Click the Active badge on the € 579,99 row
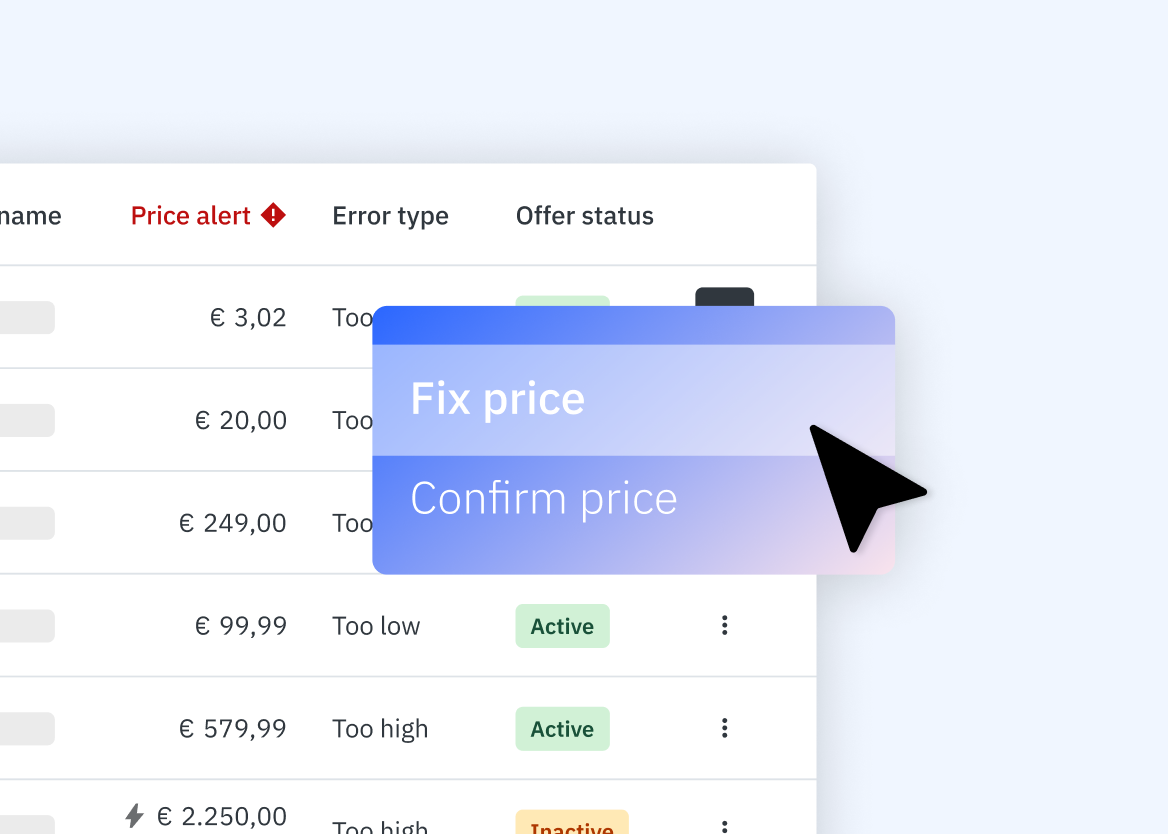 click(x=562, y=728)
